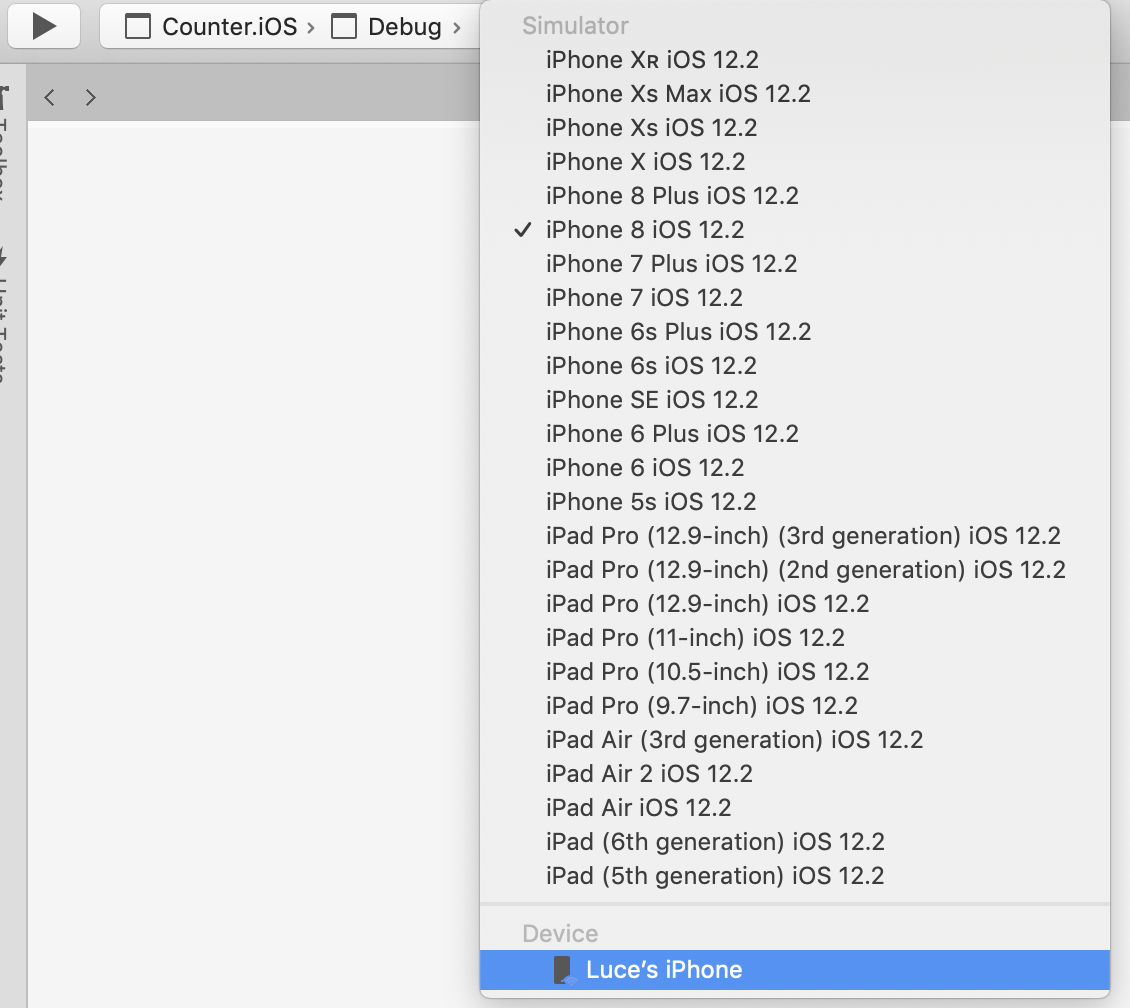Choose iPad Pro (11-inch) iOS 12.2
The image size is (1130, 1008).
795,638
